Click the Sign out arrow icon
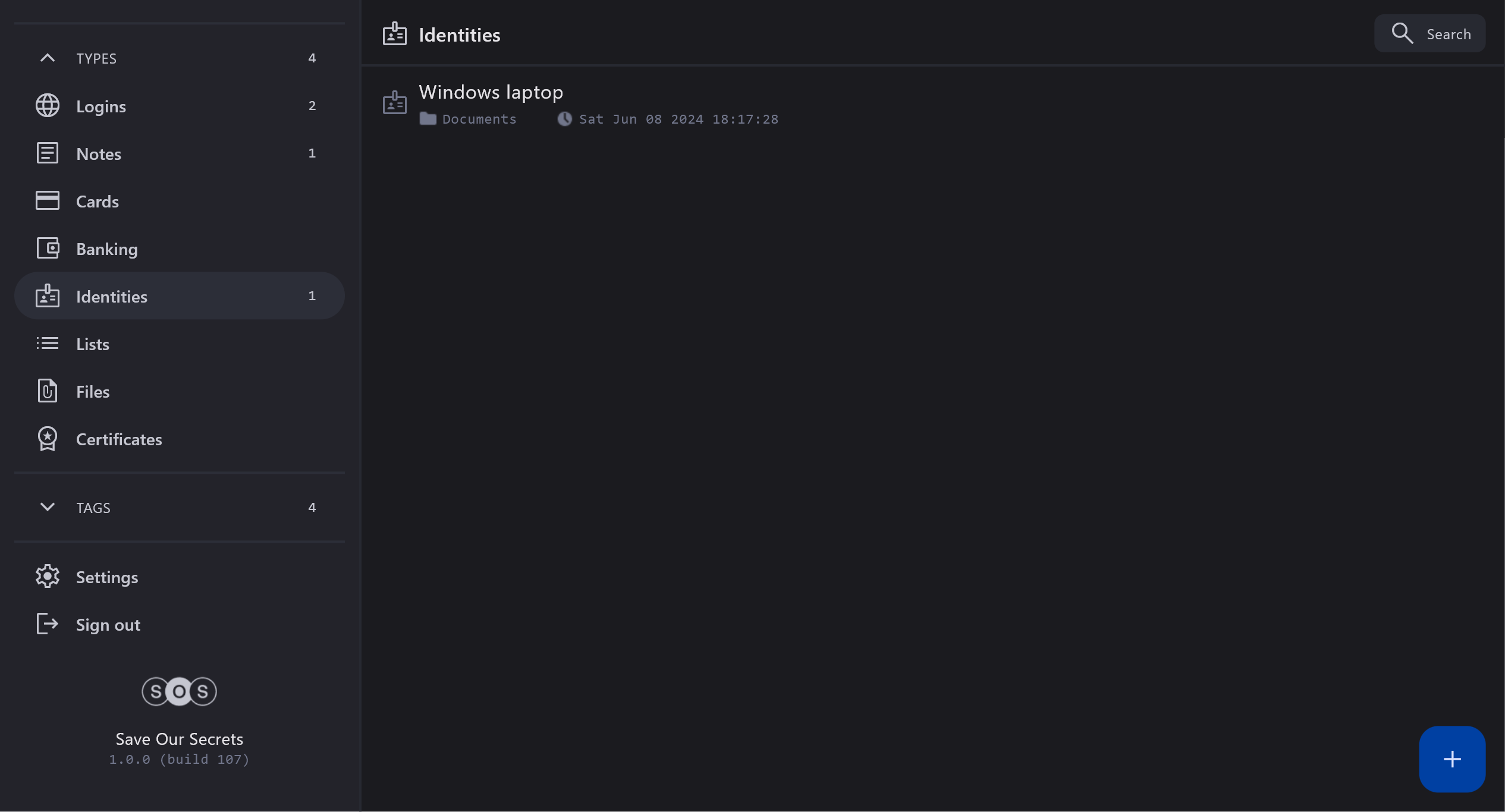 tap(48, 624)
